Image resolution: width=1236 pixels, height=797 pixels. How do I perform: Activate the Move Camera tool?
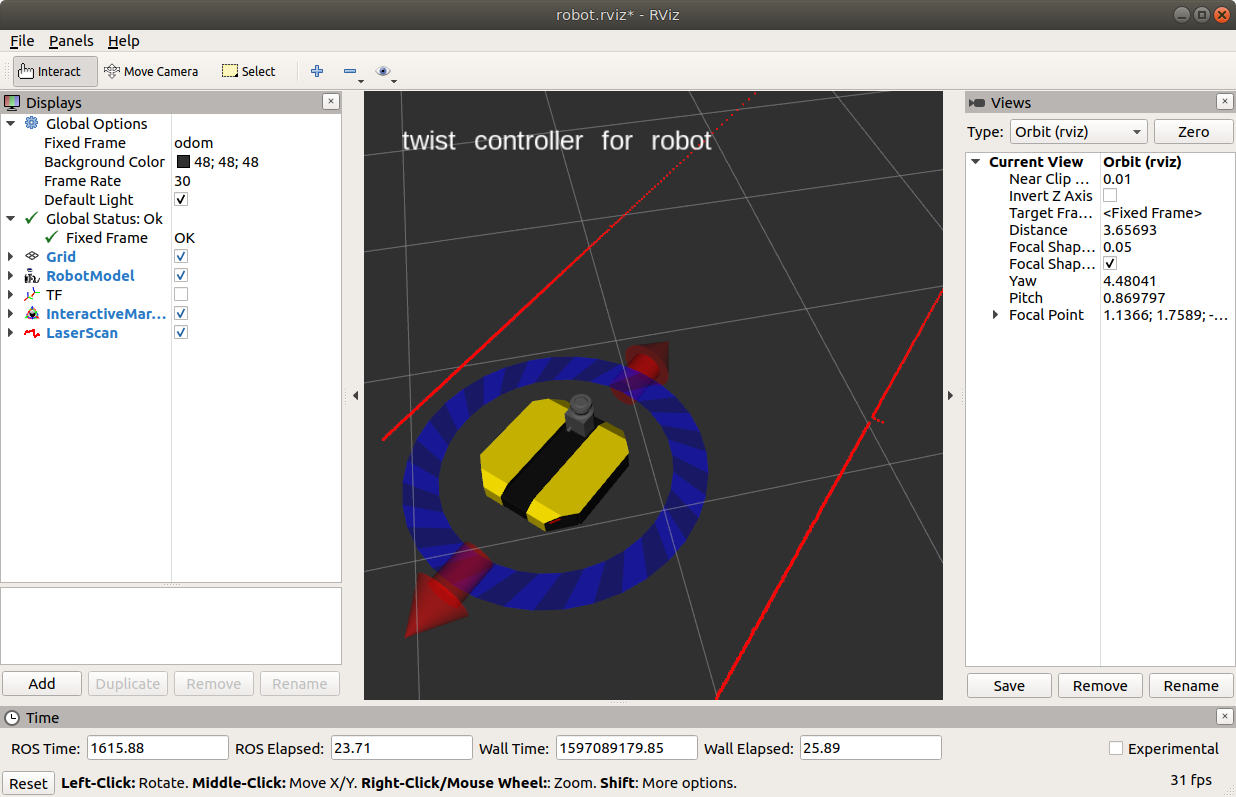(151, 71)
